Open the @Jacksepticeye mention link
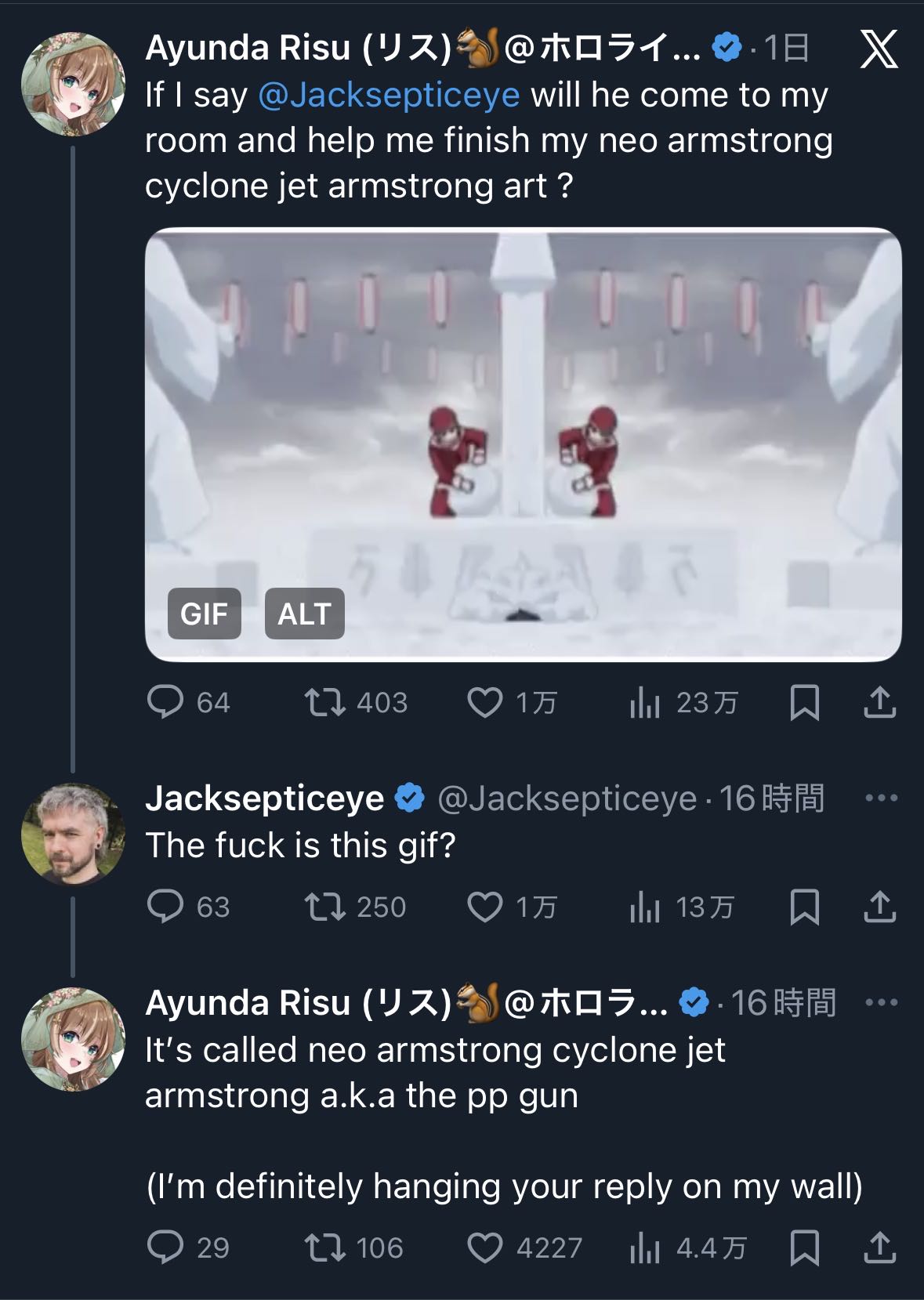Image resolution: width=924 pixels, height=1300 pixels. pyautogui.click(x=389, y=96)
